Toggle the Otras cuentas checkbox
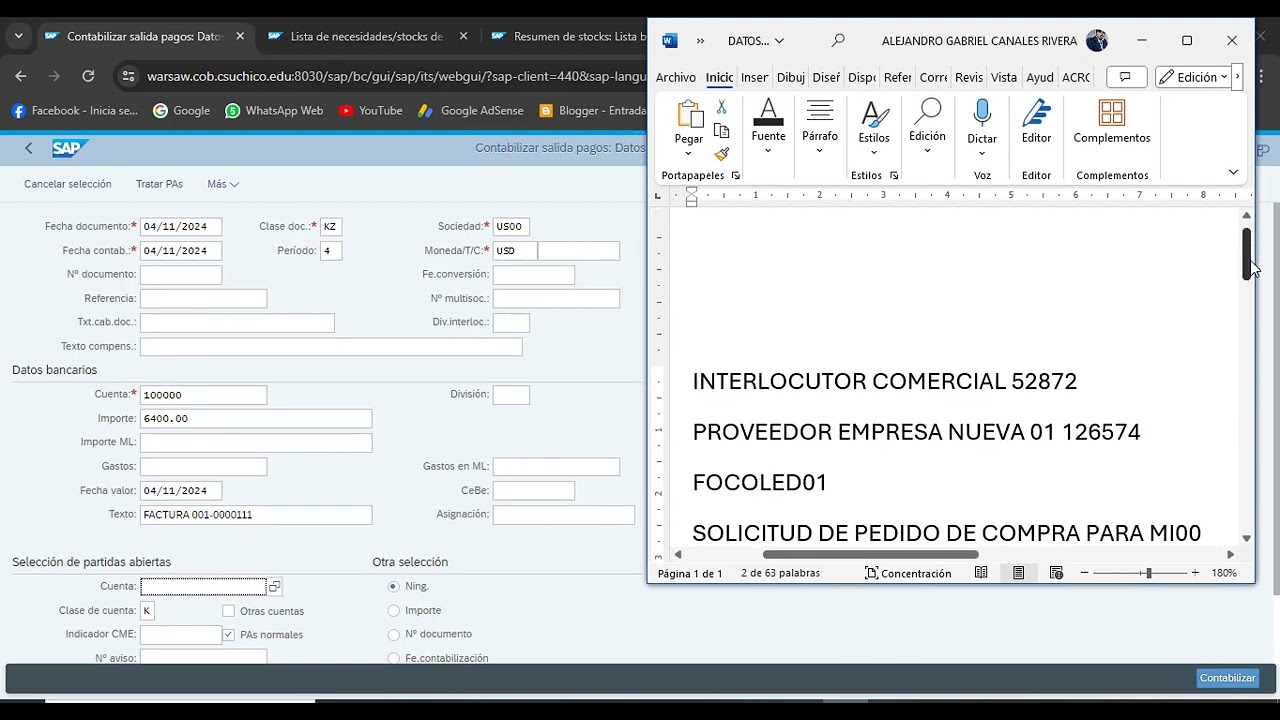Image resolution: width=1280 pixels, height=720 pixels. pos(229,611)
